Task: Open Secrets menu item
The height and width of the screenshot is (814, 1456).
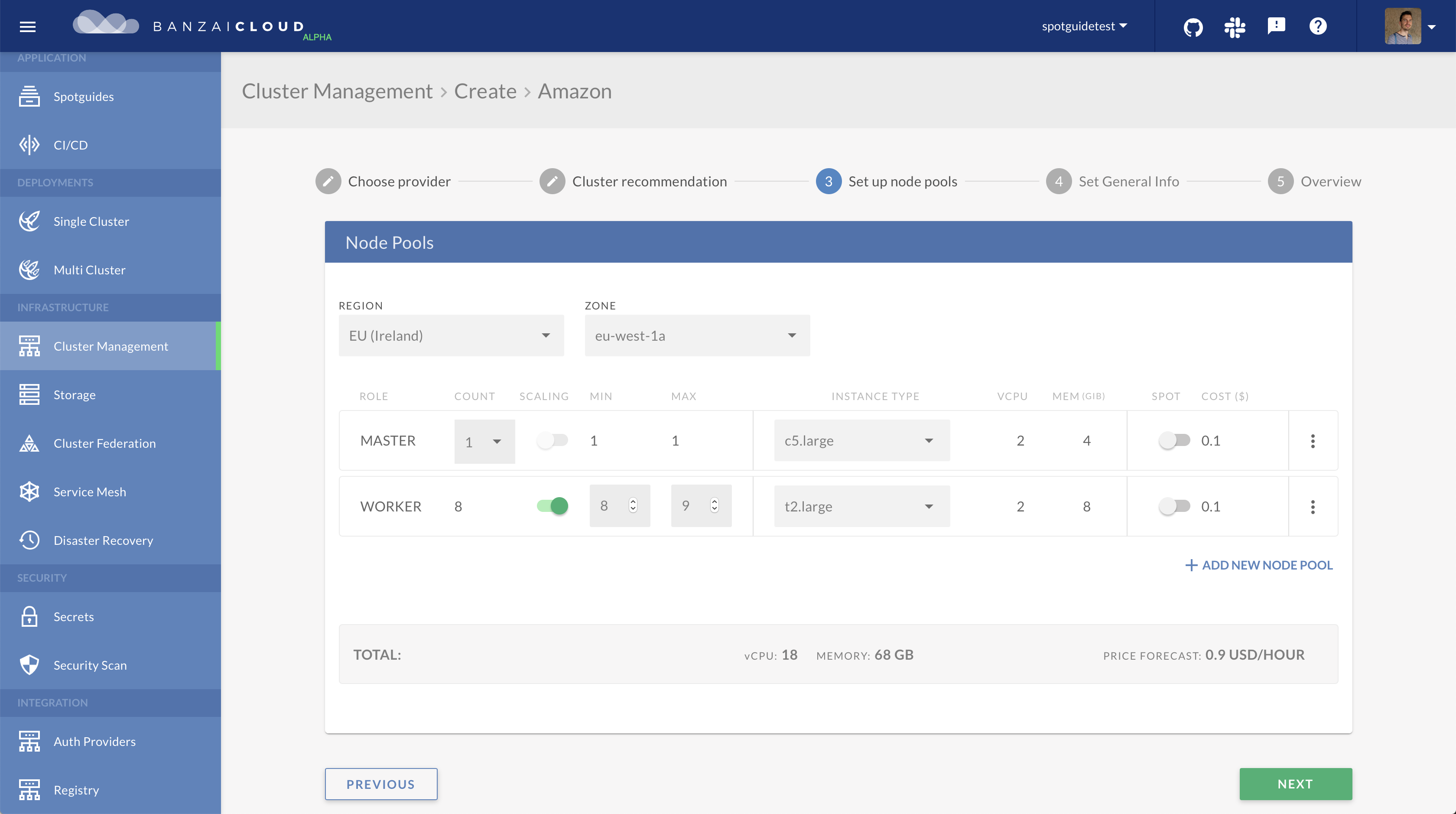Action: coord(110,616)
